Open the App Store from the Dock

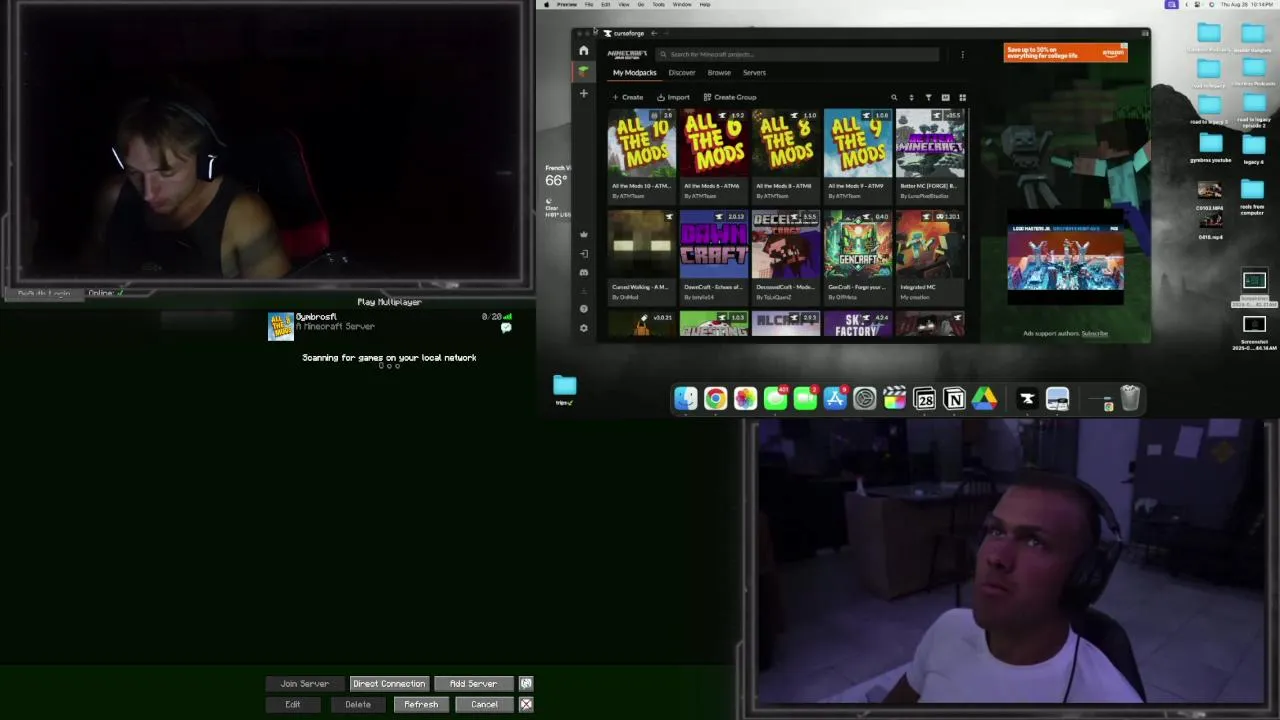pyautogui.click(x=835, y=399)
